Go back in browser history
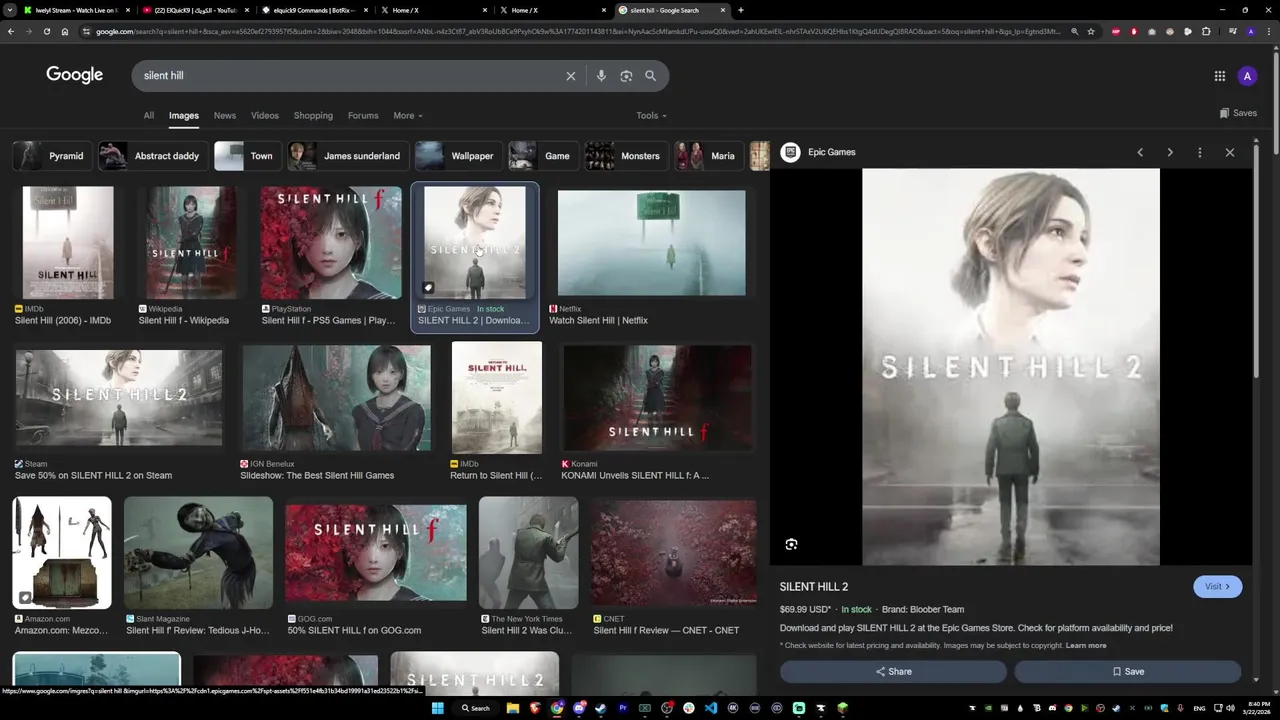1280x720 pixels. [x=10, y=31]
